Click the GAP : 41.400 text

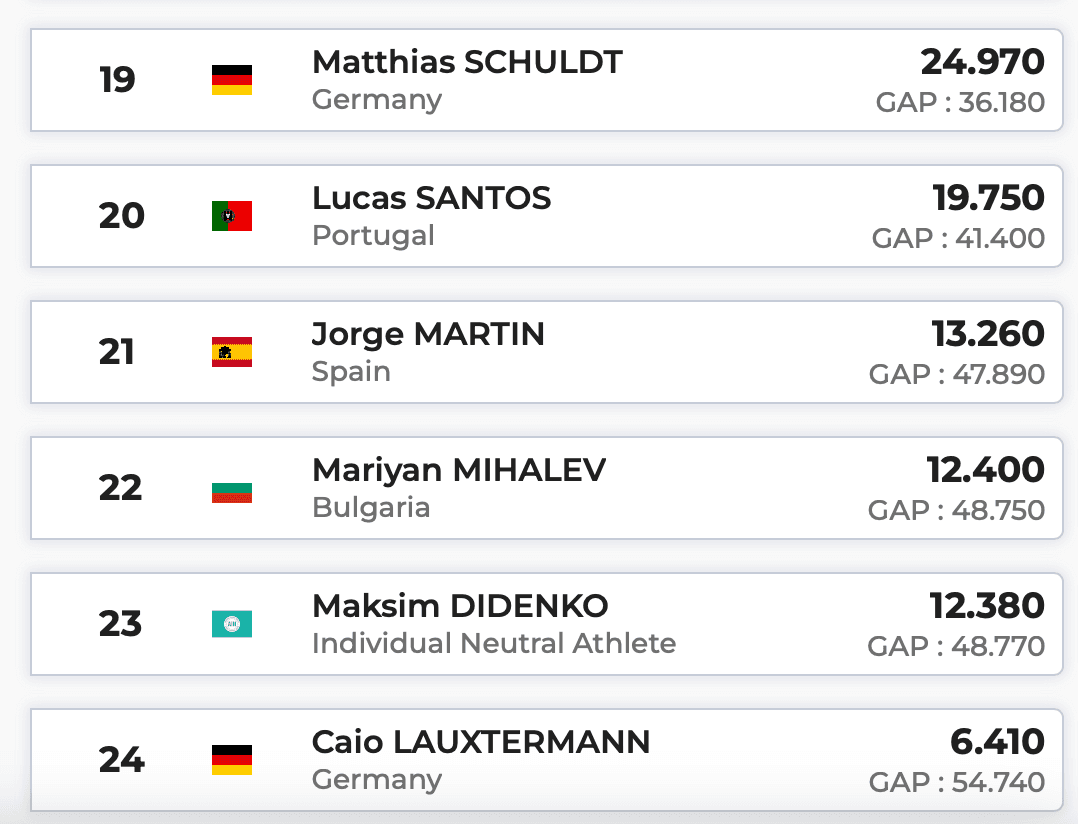[x=958, y=239]
